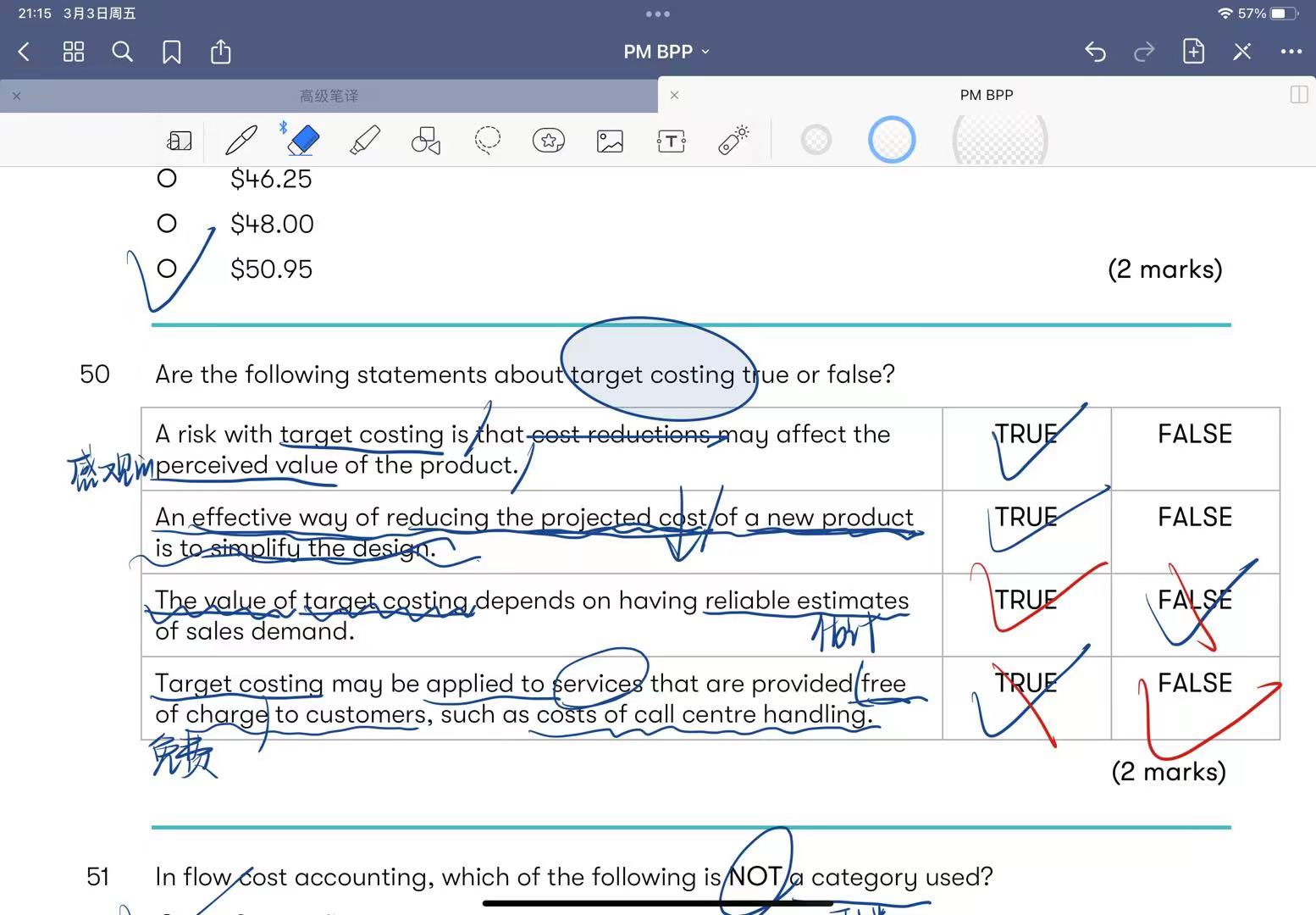Activate the Laser pointer tool
The image size is (1316, 915).
[733, 141]
